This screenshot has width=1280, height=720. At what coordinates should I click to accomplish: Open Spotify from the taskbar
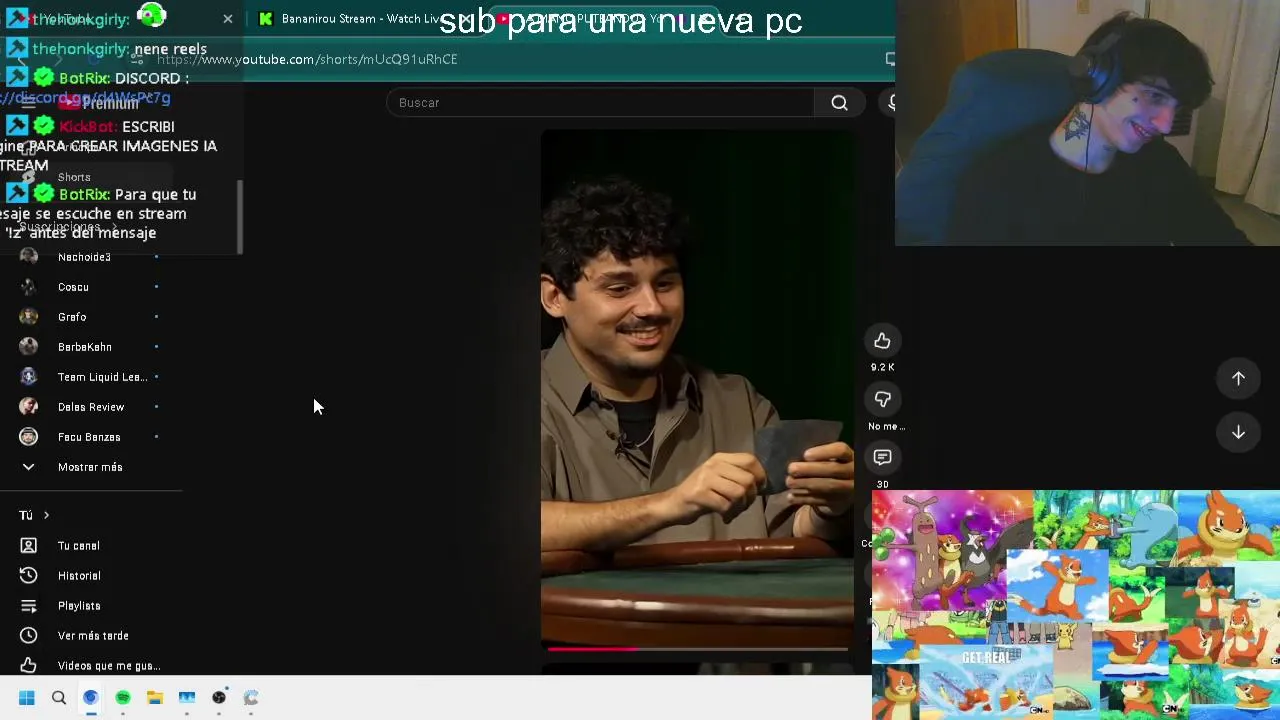point(123,698)
